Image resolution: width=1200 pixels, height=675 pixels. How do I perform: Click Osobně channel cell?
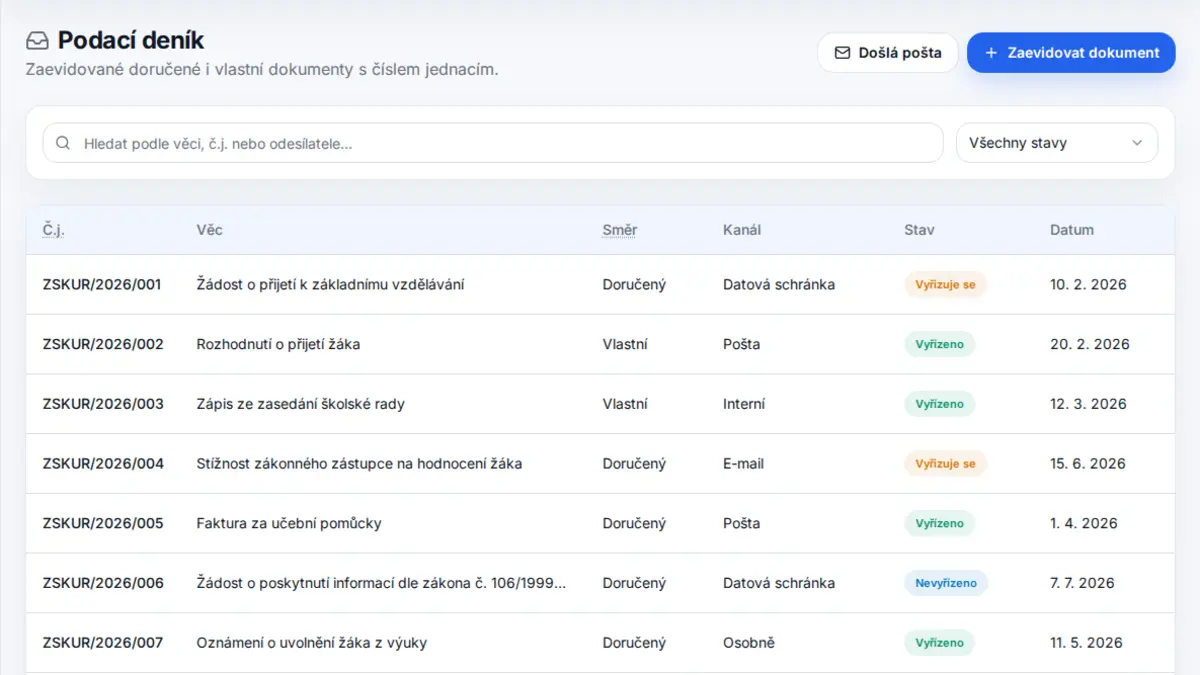749,642
